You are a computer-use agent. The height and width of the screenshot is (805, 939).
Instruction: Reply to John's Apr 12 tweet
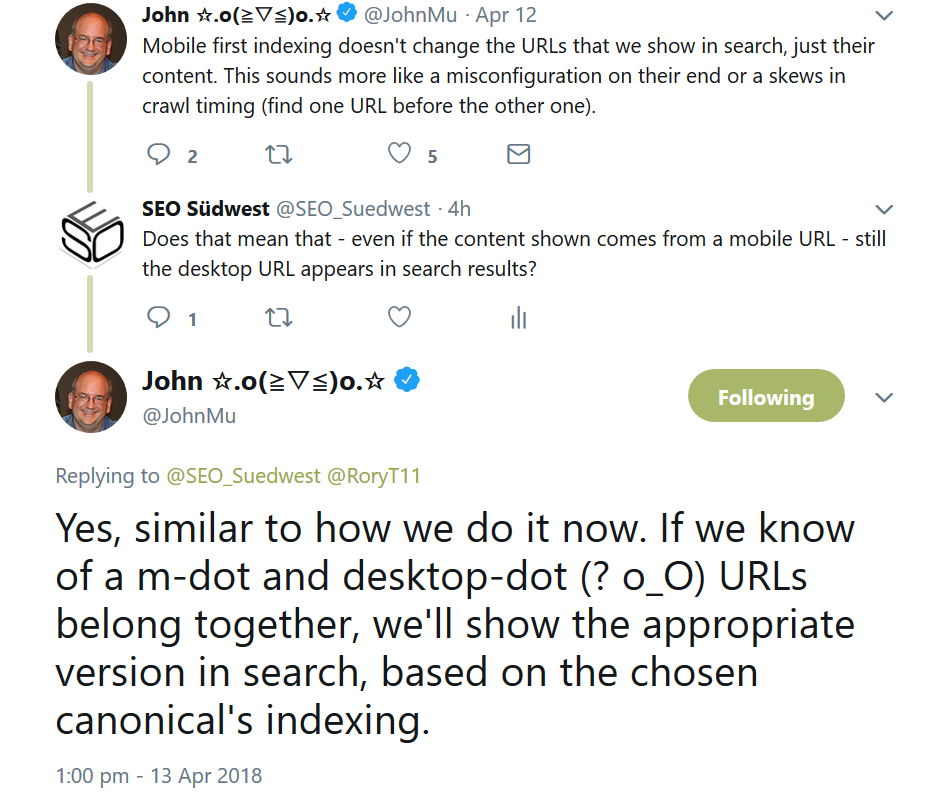[x=159, y=154]
